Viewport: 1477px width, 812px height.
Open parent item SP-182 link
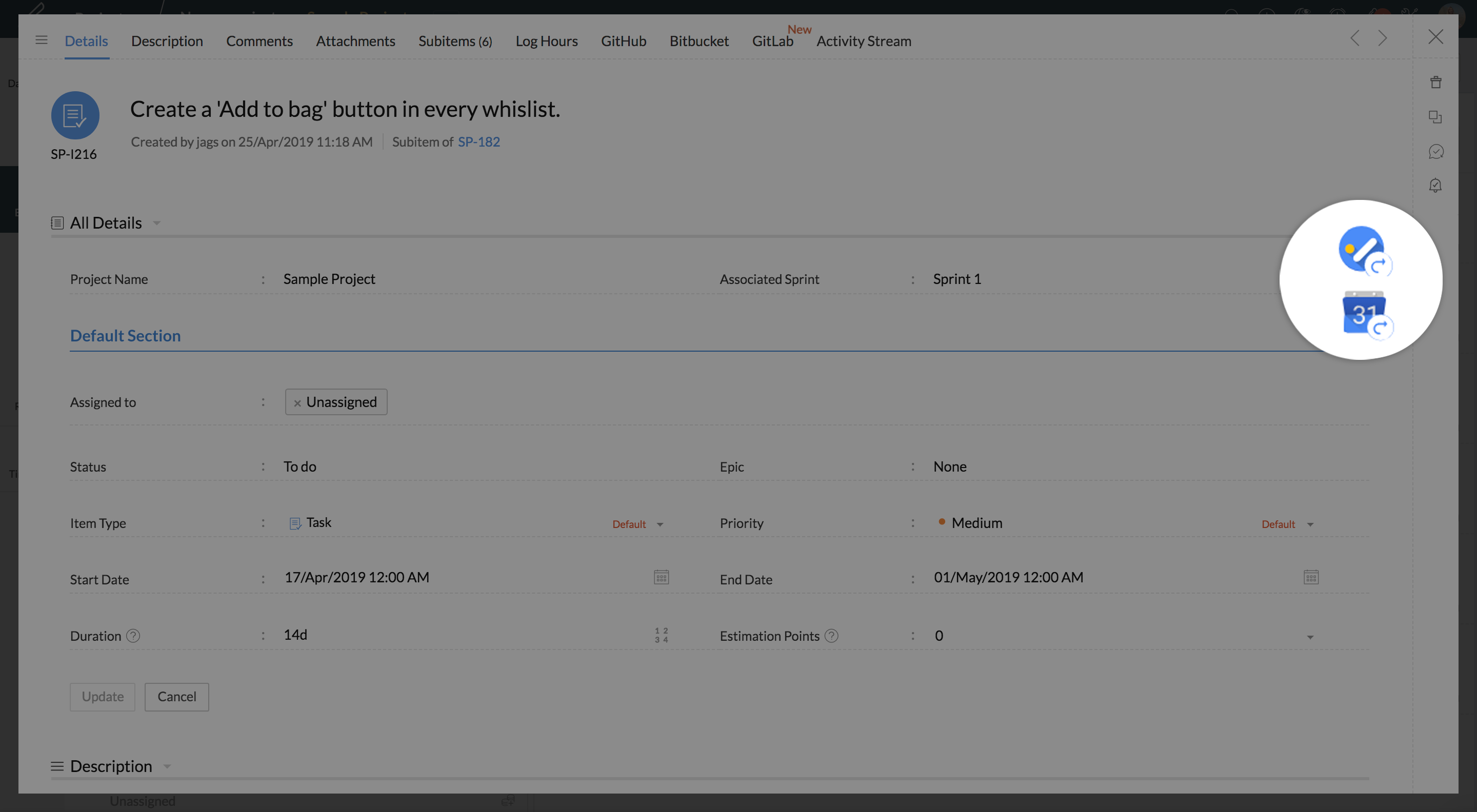(x=478, y=142)
